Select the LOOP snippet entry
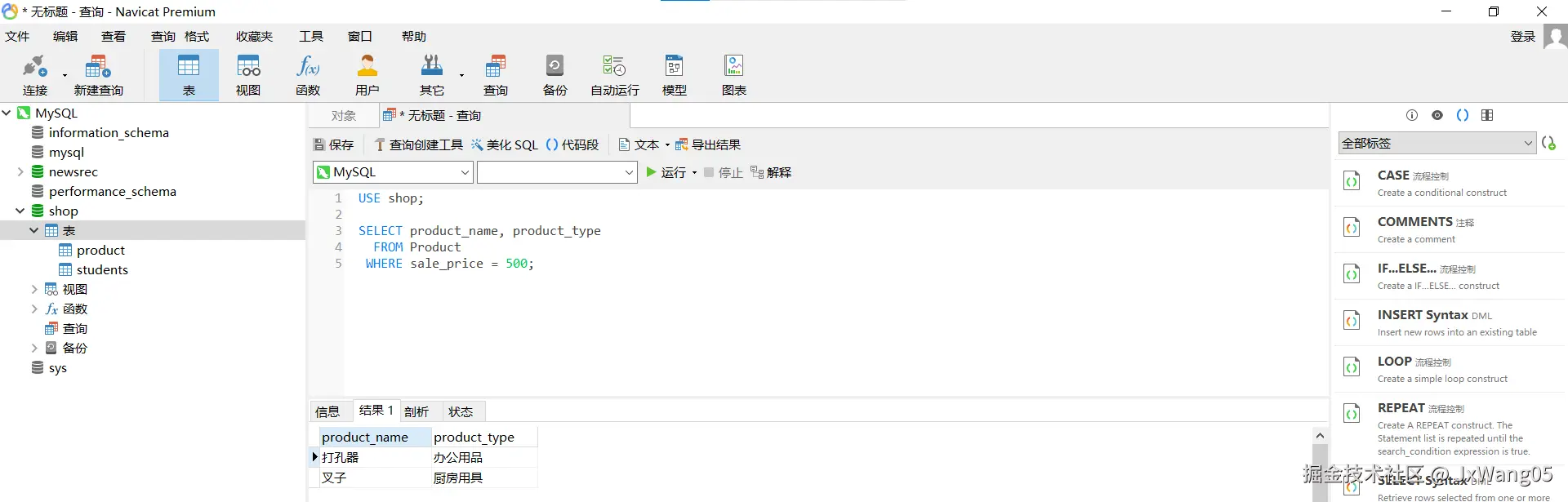Screen dimensions: 1568x502 (1449, 368)
